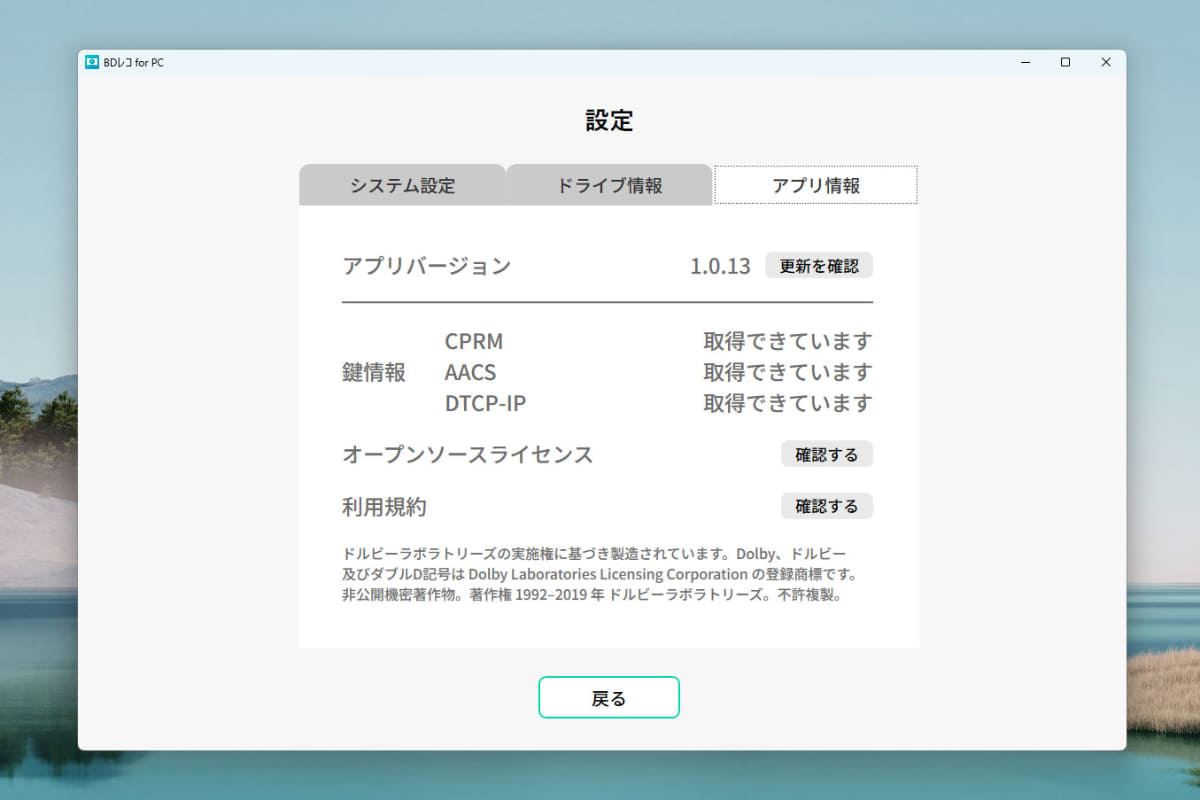Switch to the システム設定 tab
The width and height of the screenshot is (1200, 800).
[404, 185]
